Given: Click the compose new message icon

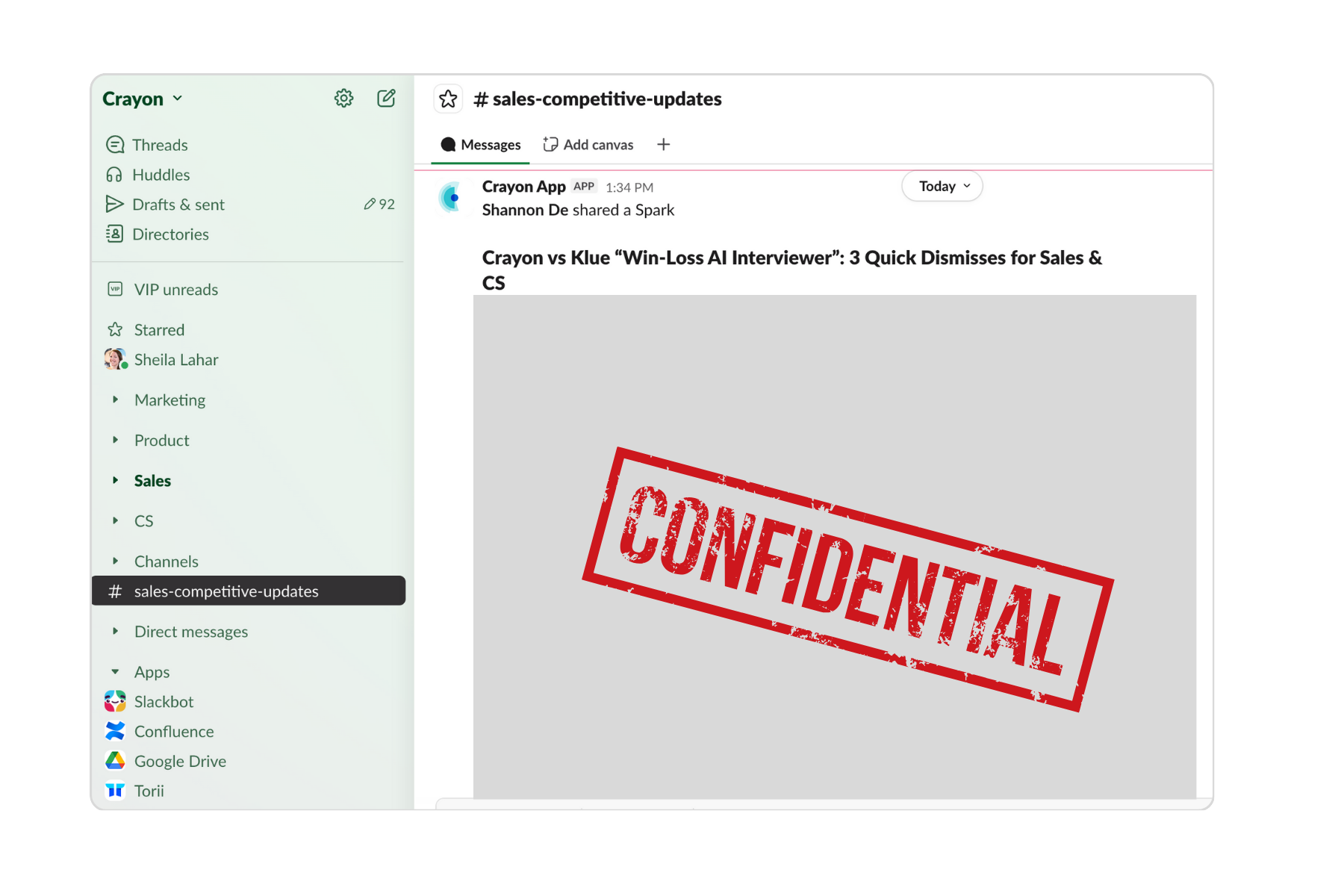Looking at the screenshot, I should coord(386,99).
